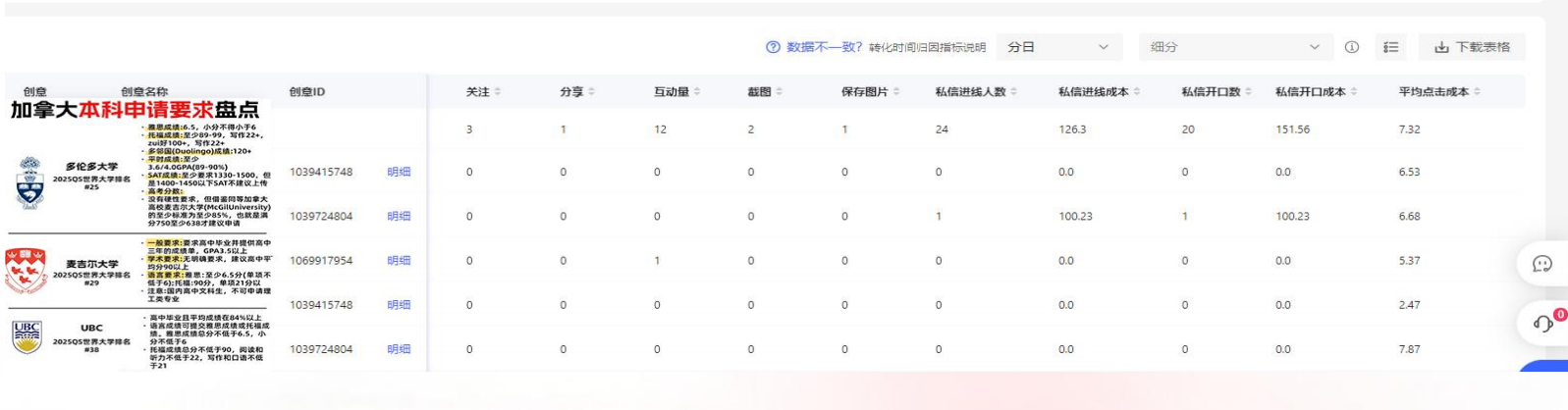Click the 下载表格 button
1568x410 pixels.
(1472, 47)
